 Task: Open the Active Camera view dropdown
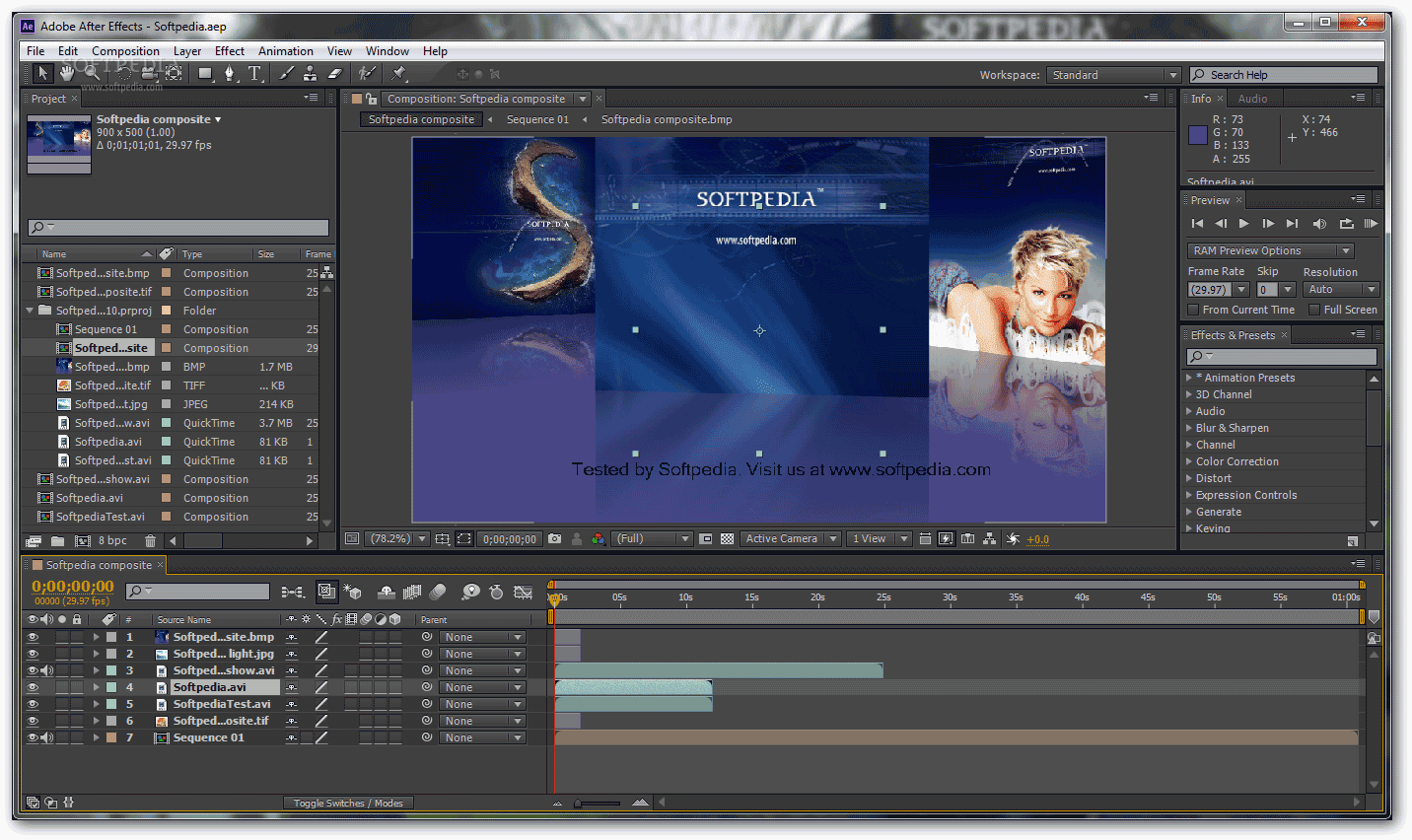791,539
